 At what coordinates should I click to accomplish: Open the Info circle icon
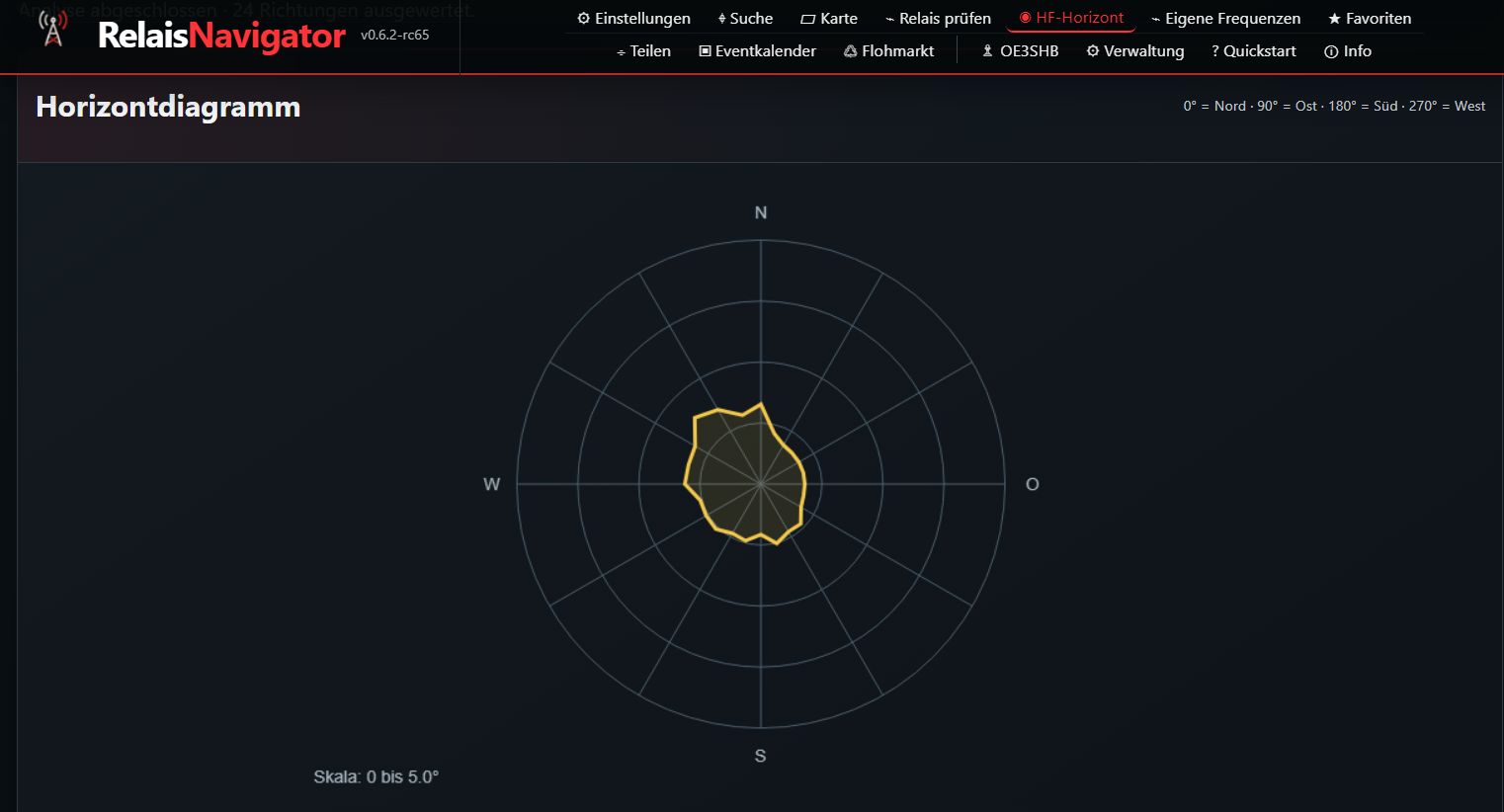(x=1331, y=51)
